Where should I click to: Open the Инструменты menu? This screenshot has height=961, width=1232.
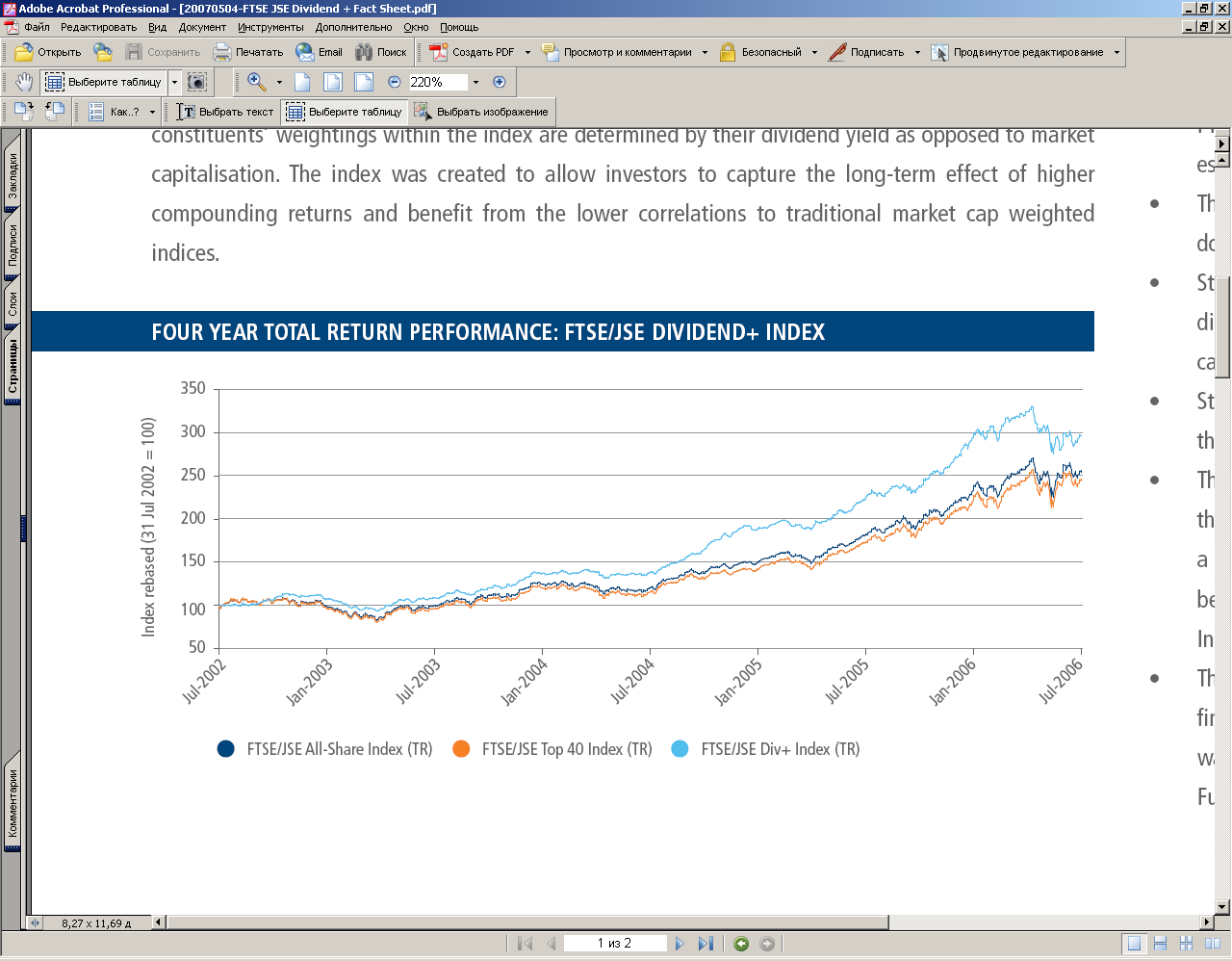pyautogui.click(x=270, y=27)
